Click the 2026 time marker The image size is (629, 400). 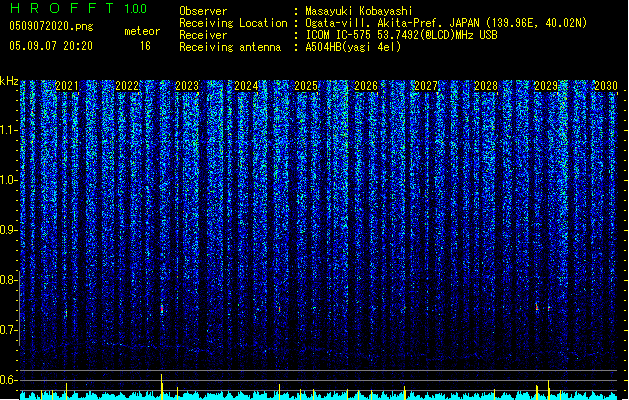(x=366, y=86)
